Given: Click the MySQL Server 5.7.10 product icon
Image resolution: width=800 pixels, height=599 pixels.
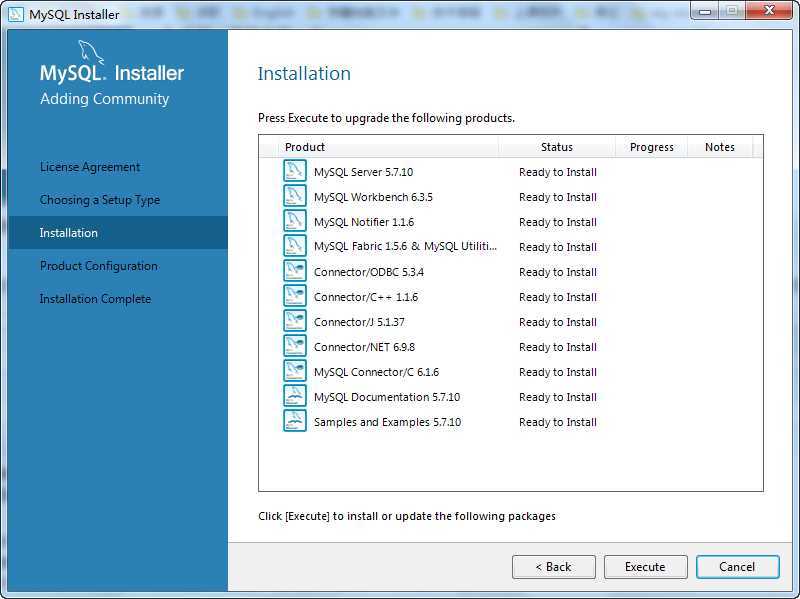Looking at the screenshot, I should pos(294,171).
